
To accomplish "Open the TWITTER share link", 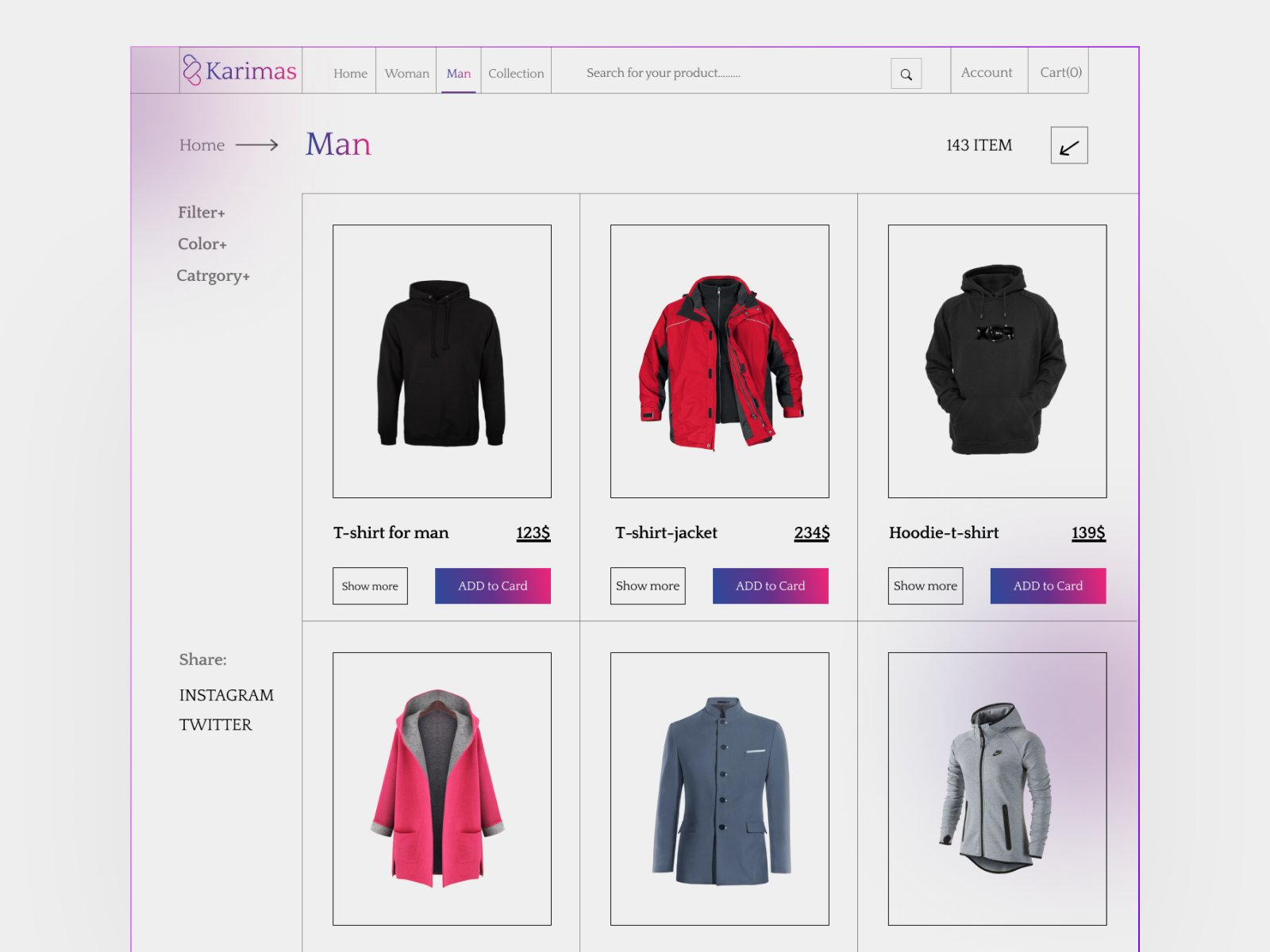I will 215,724.
